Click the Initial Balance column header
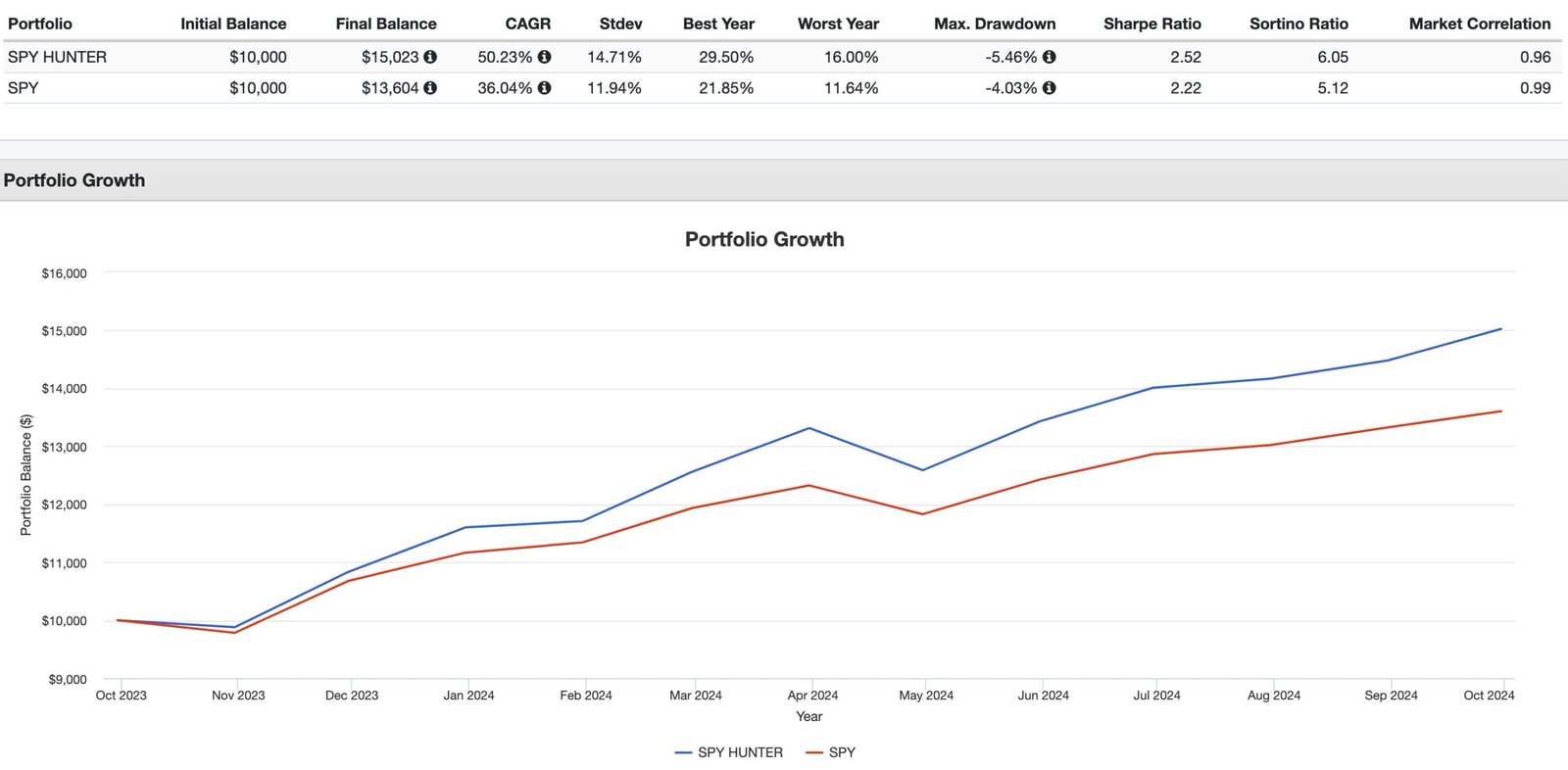 coord(233,24)
